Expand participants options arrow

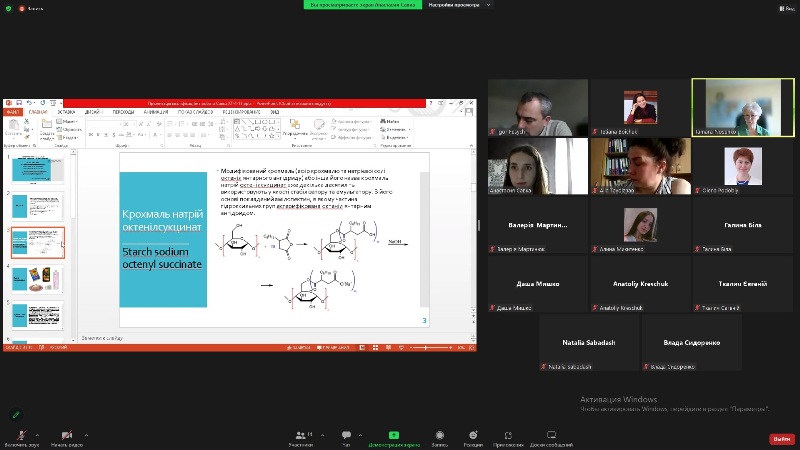(x=322, y=435)
